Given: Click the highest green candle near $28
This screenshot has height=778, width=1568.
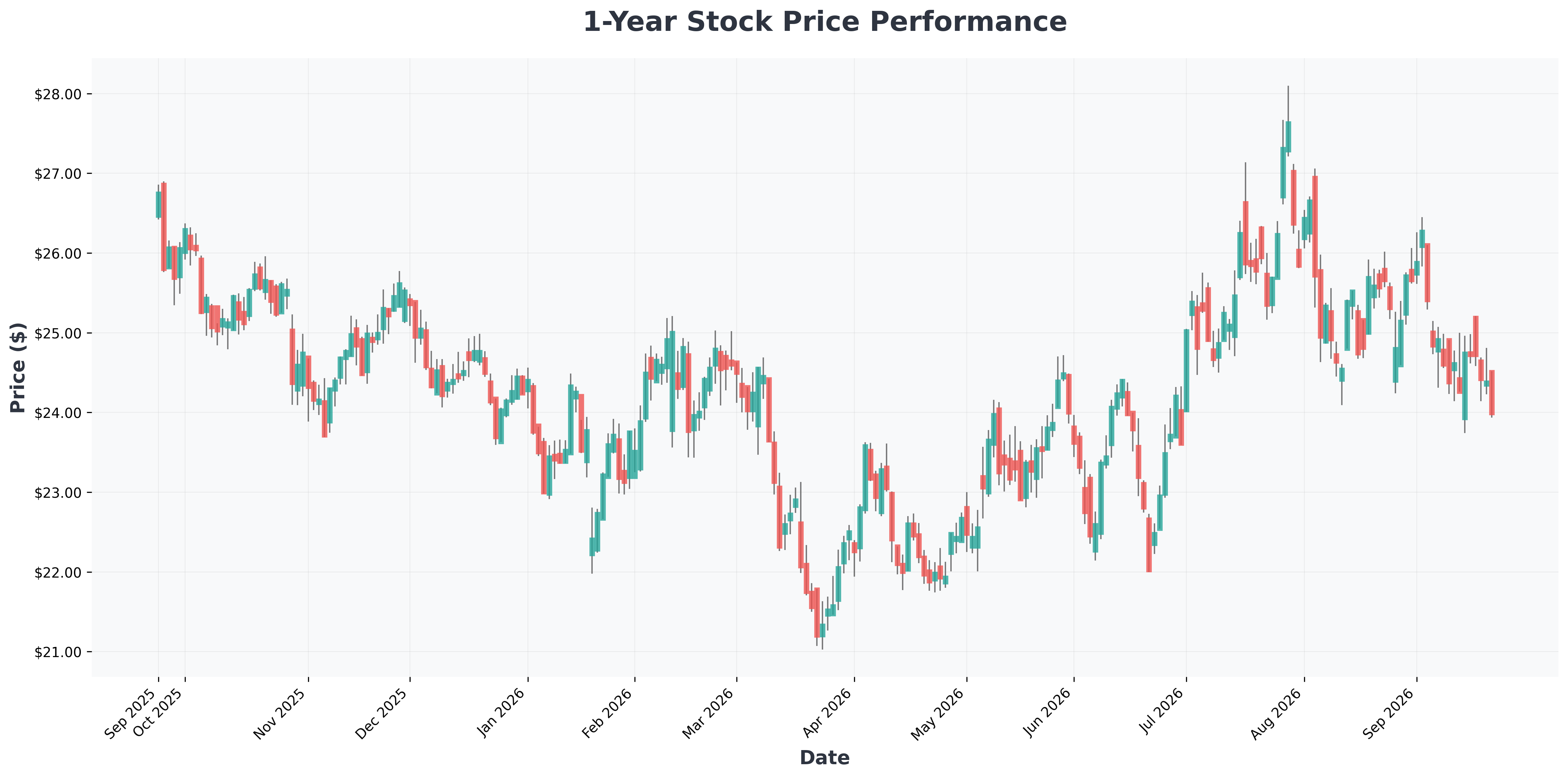Looking at the screenshot, I should (1288, 137).
